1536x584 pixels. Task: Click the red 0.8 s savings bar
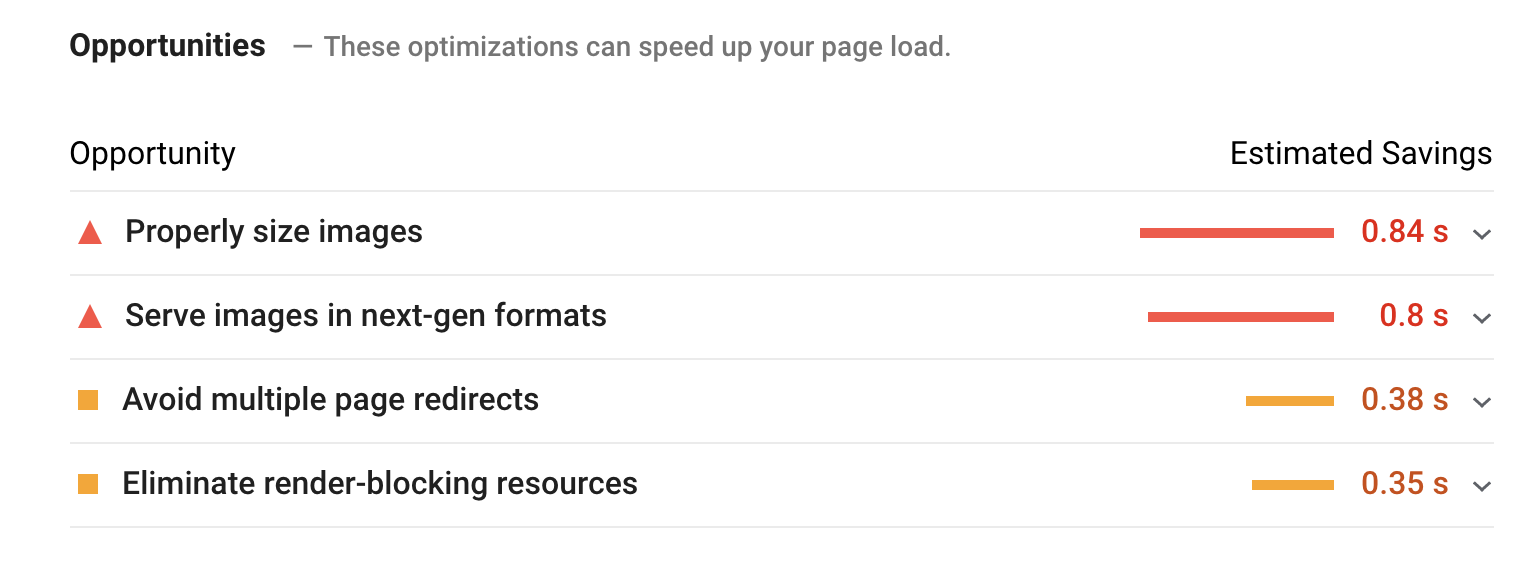(1240, 317)
